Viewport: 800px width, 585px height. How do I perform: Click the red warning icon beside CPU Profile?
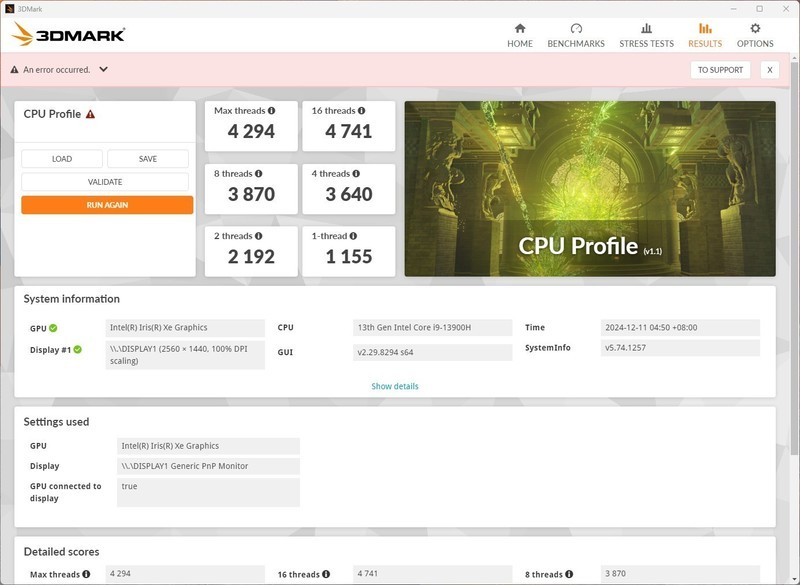(90, 114)
